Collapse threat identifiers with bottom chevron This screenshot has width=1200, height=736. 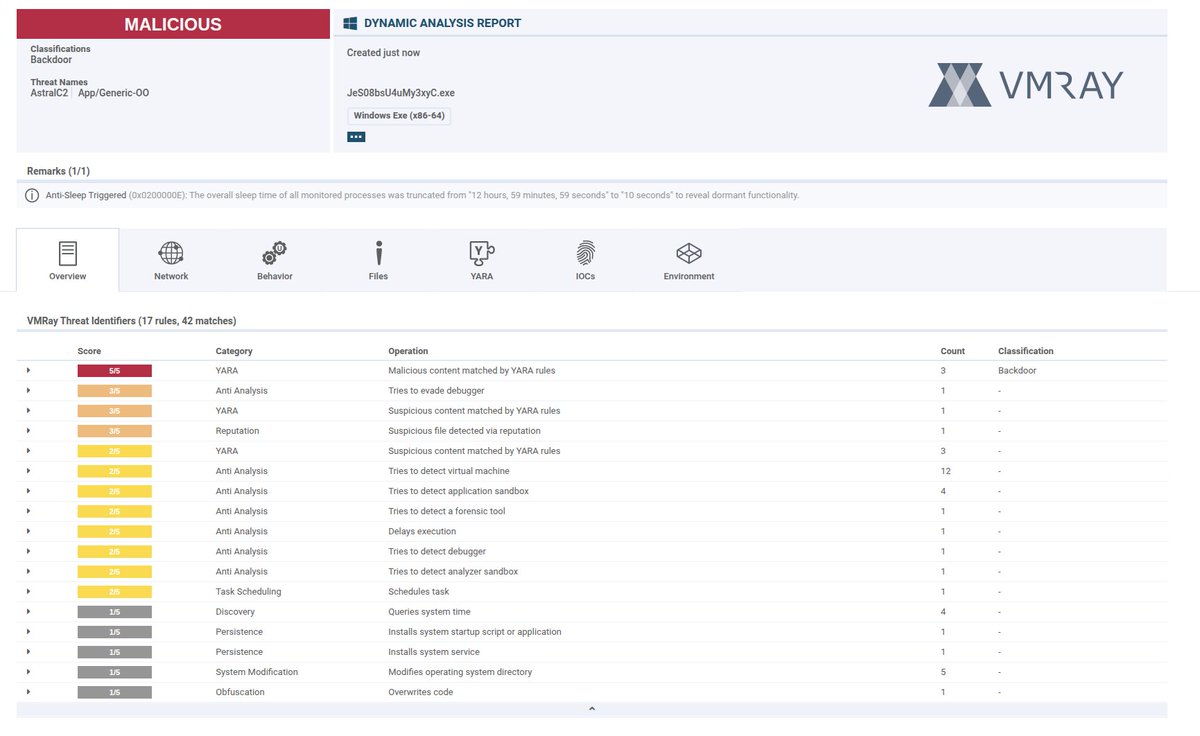(591, 709)
